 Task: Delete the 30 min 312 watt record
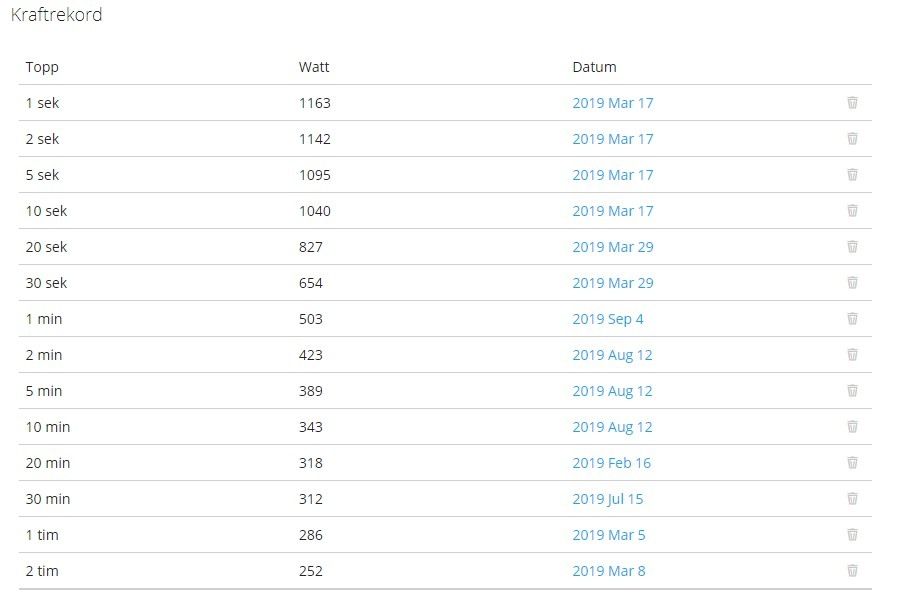pyautogui.click(x=852, y=499)
